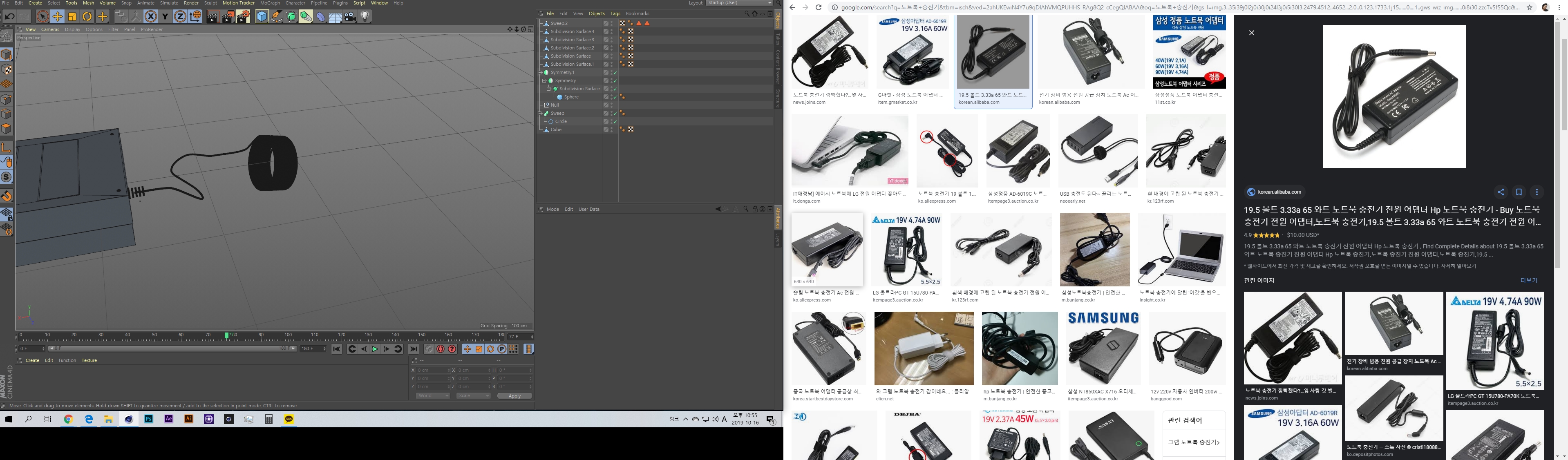
Task: Open the Mesh menu in Cinema 4D
Action: [x=88, y=3]
